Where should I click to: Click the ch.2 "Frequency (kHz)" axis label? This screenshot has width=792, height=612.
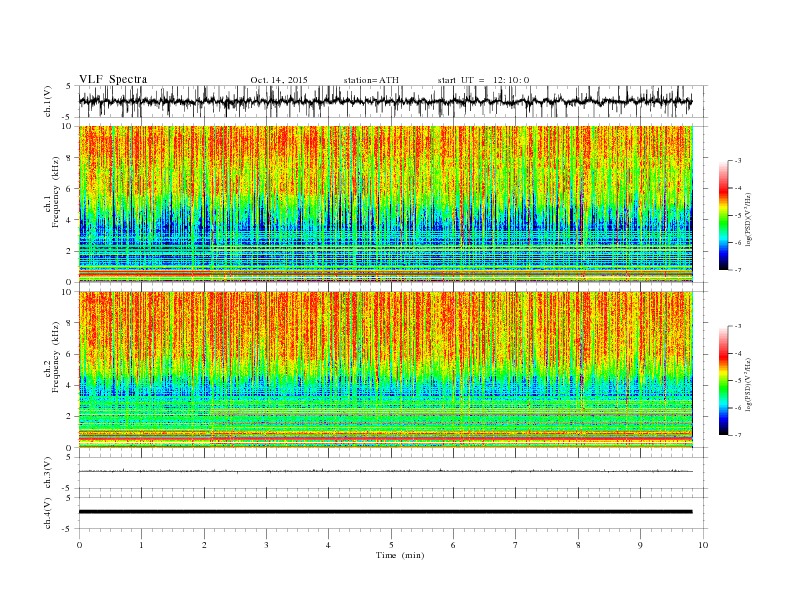point(56,357)
